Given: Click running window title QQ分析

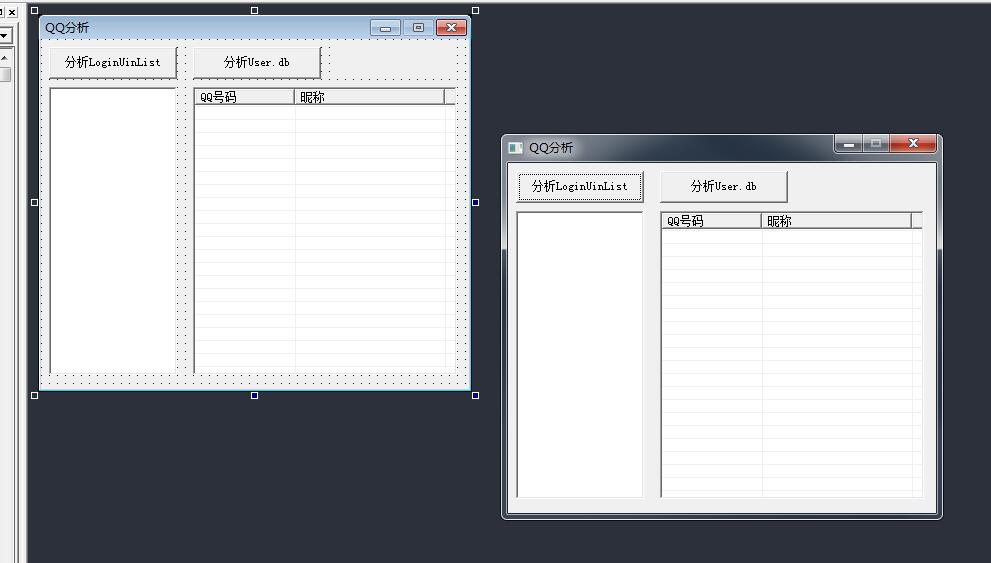Looking at the screenshot, I should tap(551, 148).
